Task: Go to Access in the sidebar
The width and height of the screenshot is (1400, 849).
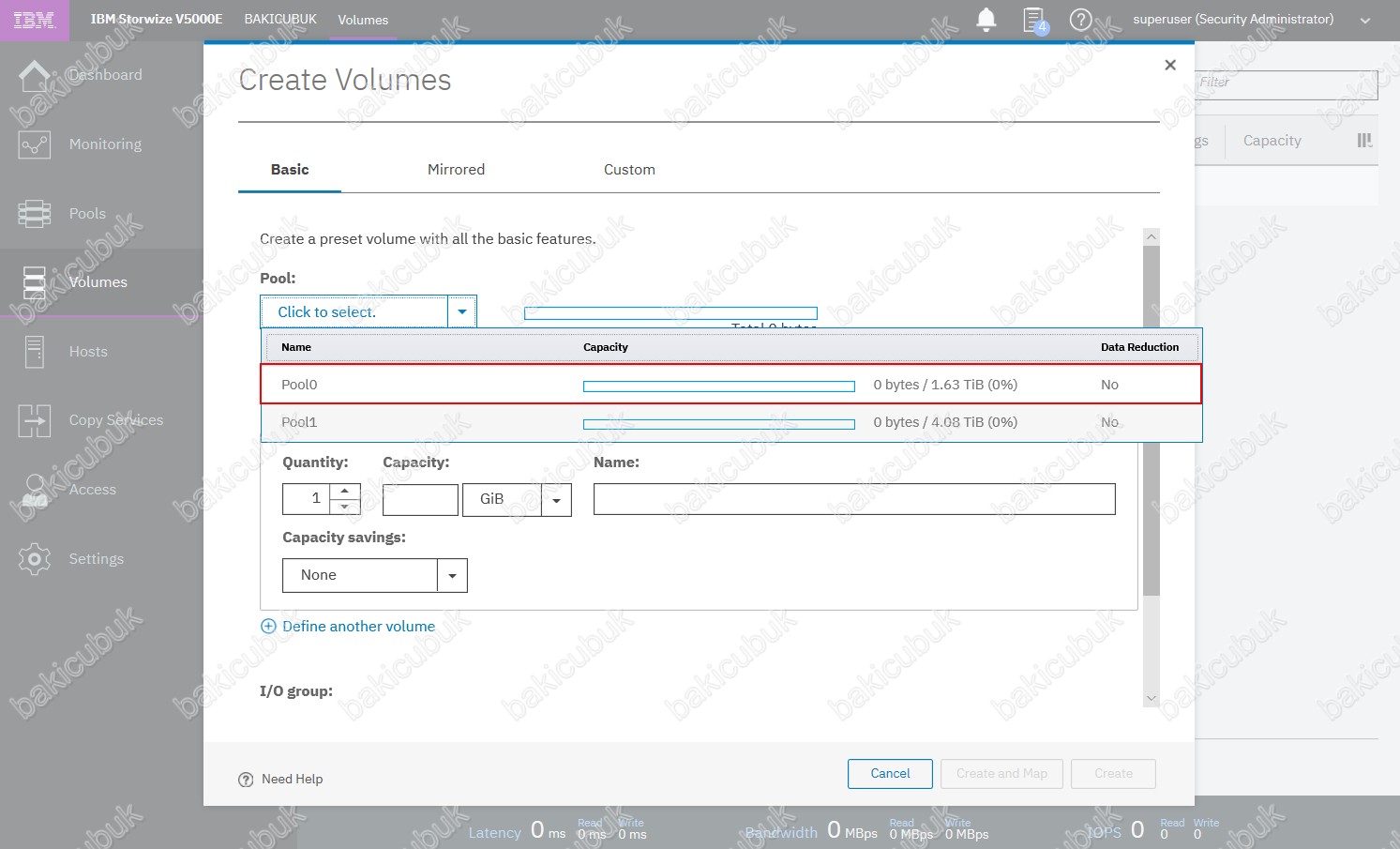Action: (93, 490)
